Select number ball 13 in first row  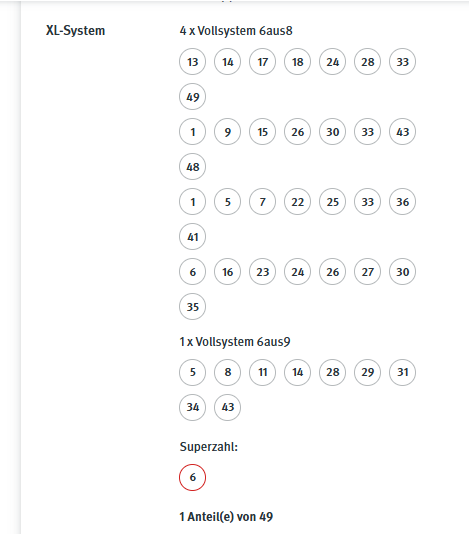(192, 62)
